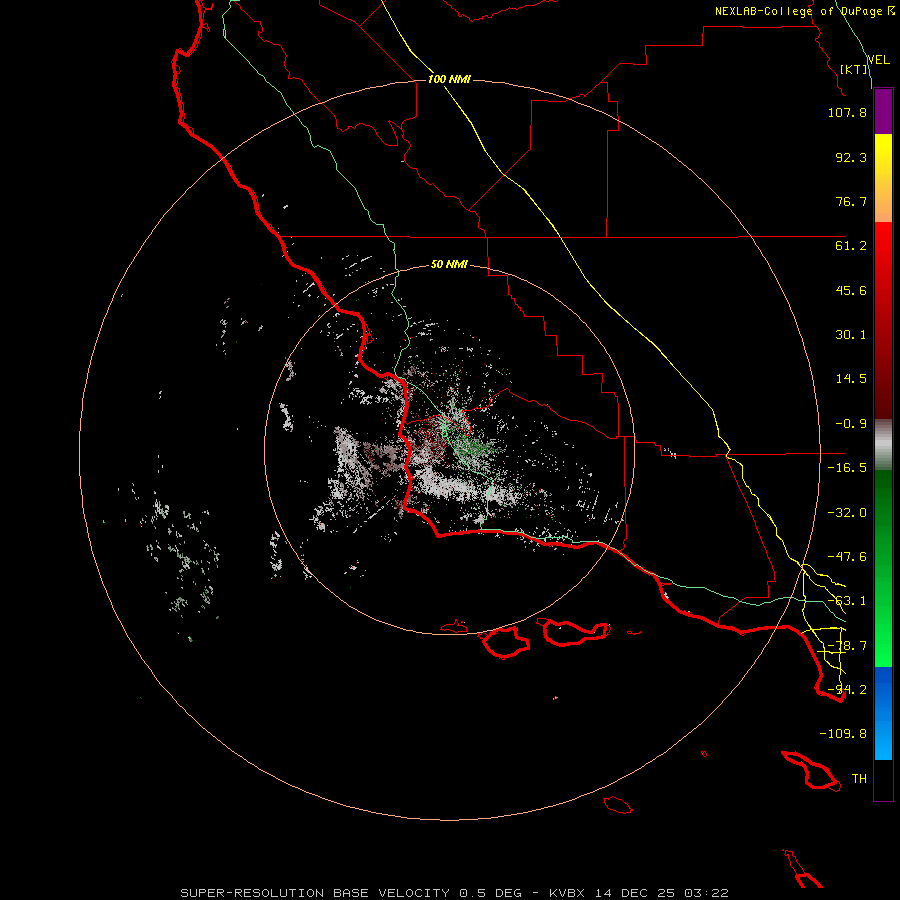Click the 45.6 legend value
This screenshot has width=900, height=900.
coord(851,290)
